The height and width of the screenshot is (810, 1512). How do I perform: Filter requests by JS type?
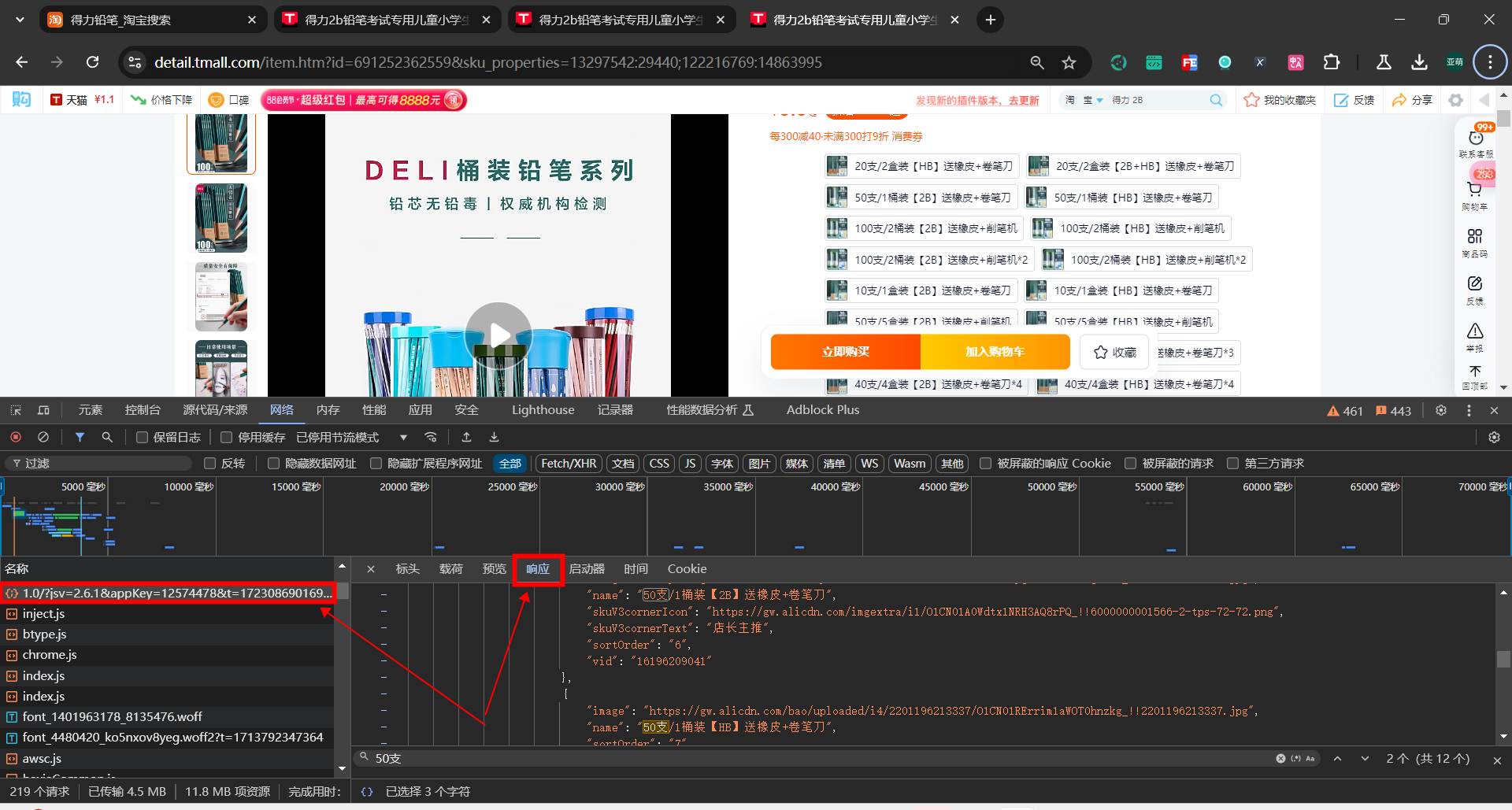coord(690,464)
